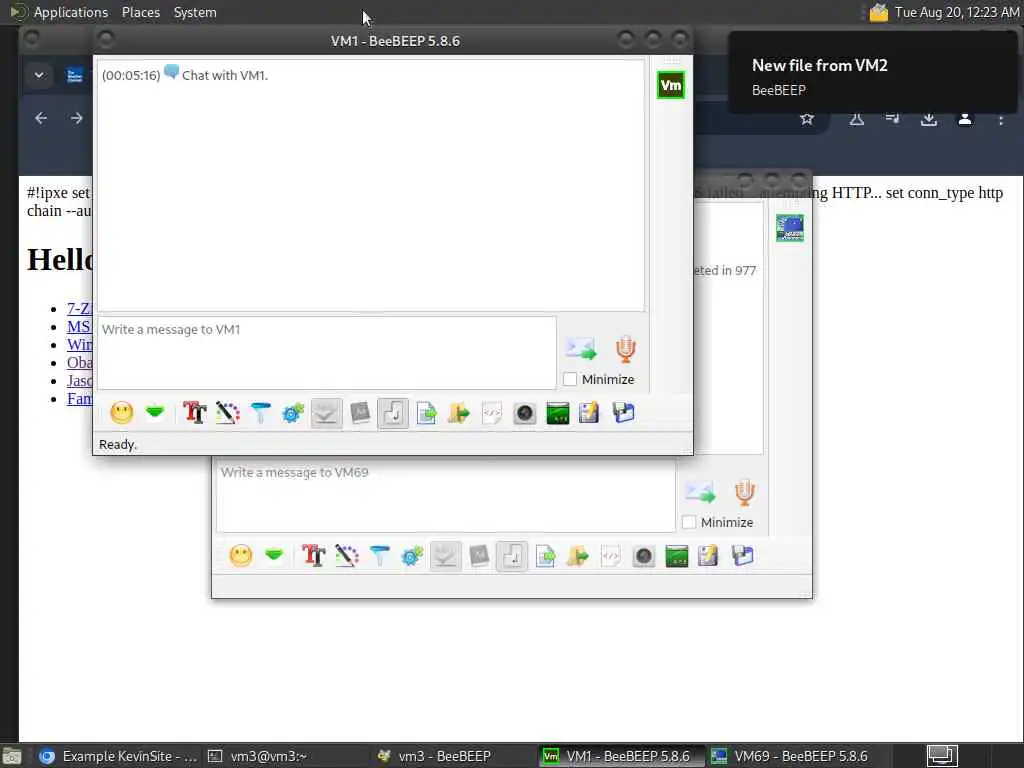Click green screen icon in VM69 toolbar
The height and width of the screenshot is (768, 1024).
coord(677,556)
